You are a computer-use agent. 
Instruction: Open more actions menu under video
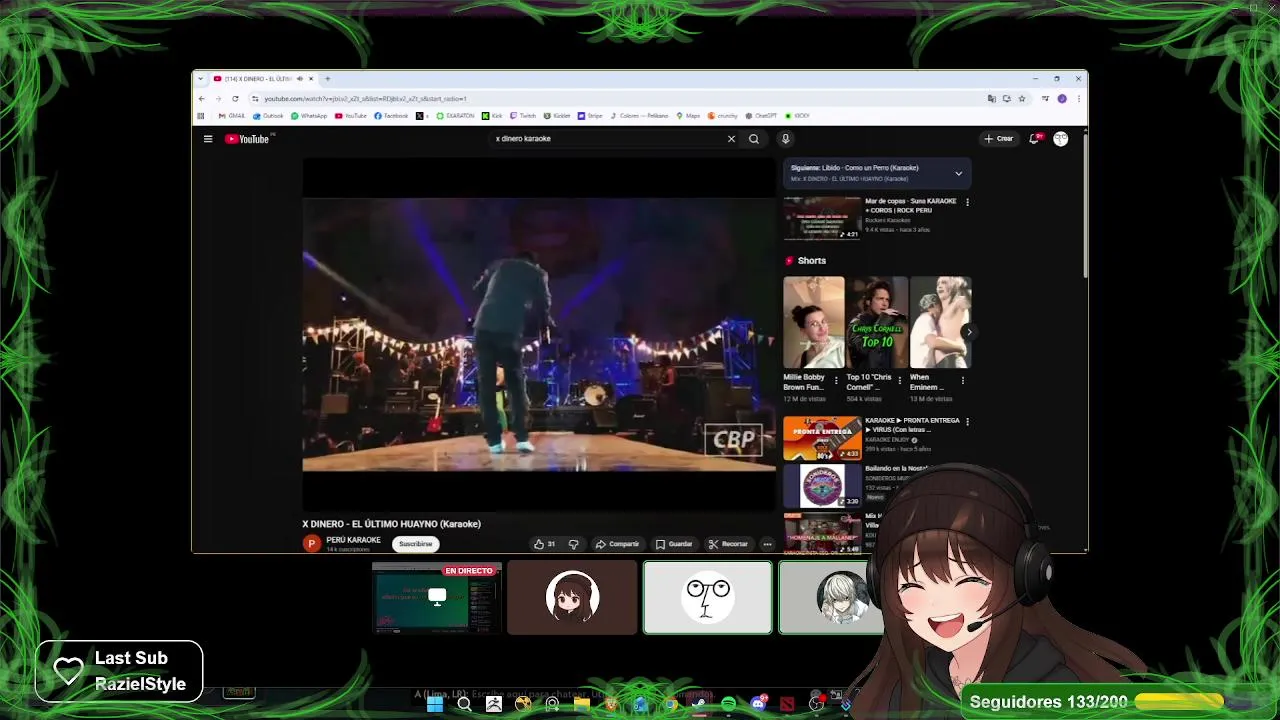click(x=767, y=544)
